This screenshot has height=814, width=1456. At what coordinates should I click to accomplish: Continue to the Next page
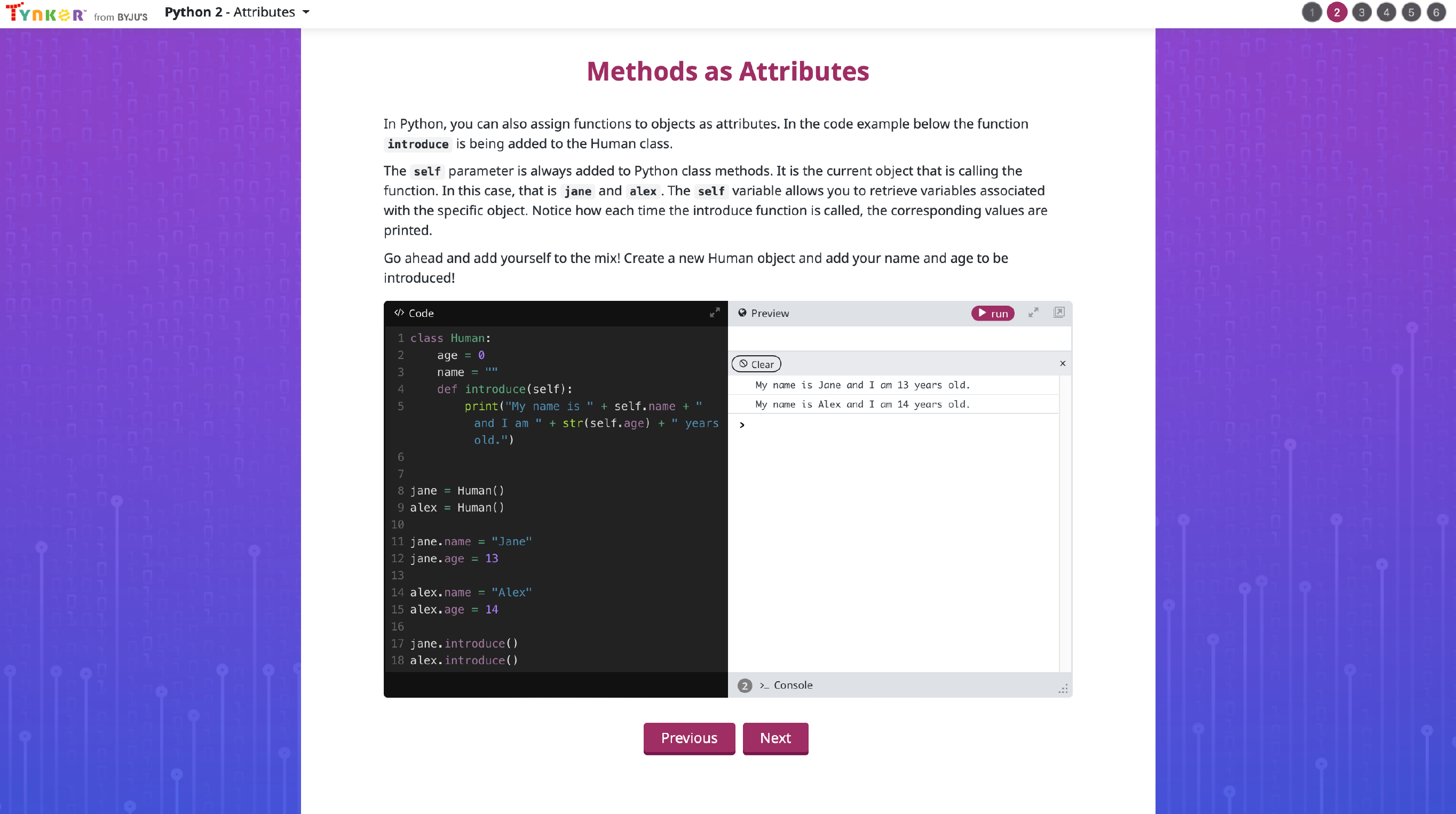775,738
